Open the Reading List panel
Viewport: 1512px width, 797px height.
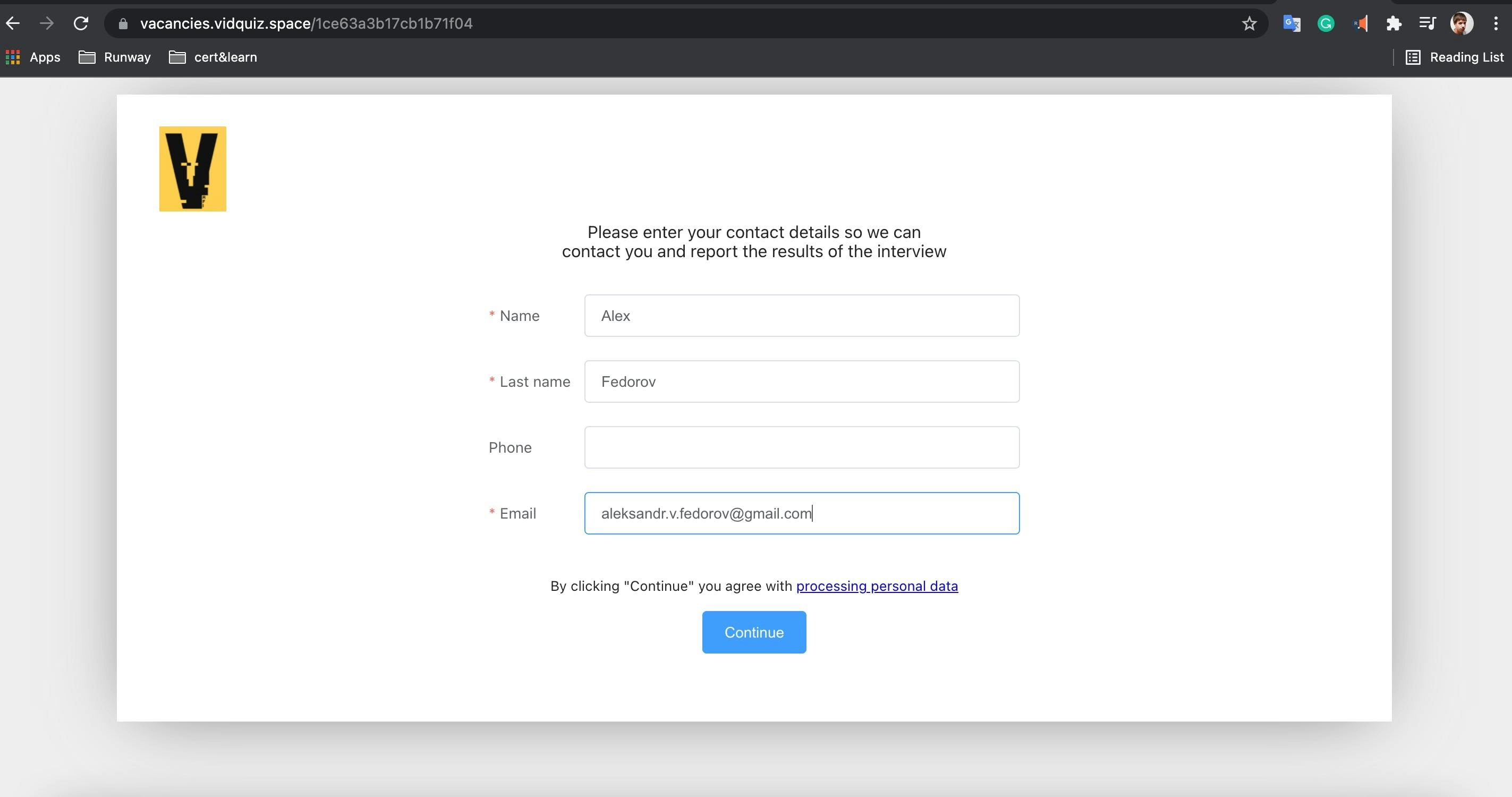[1455, 57]
